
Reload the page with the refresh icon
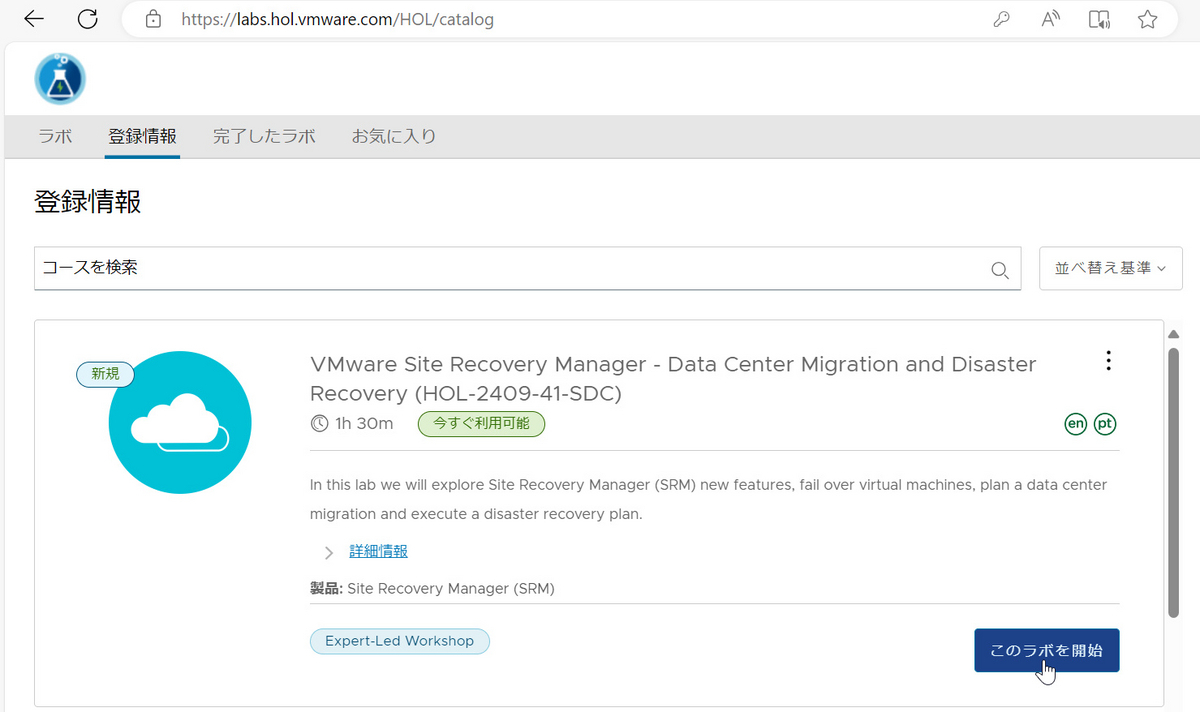coord(88,19)
